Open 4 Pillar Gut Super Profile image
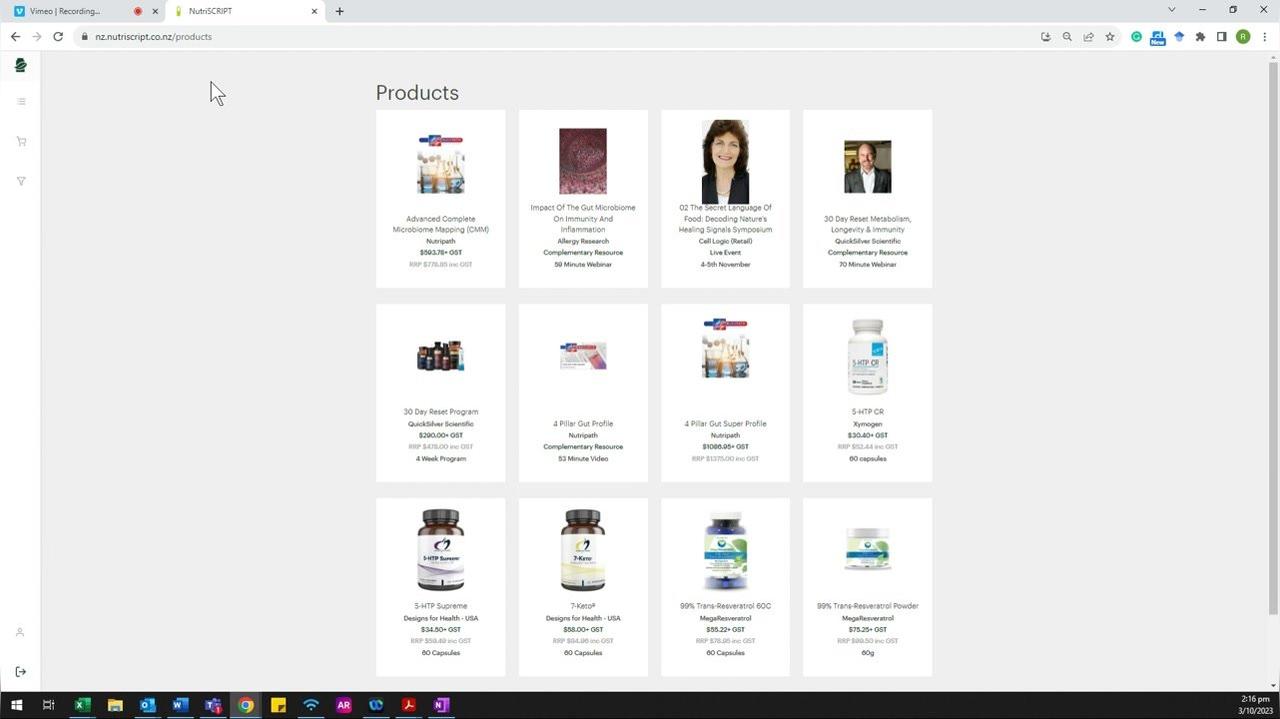This screenshot has height=719, width=1280. click(725, 348)
